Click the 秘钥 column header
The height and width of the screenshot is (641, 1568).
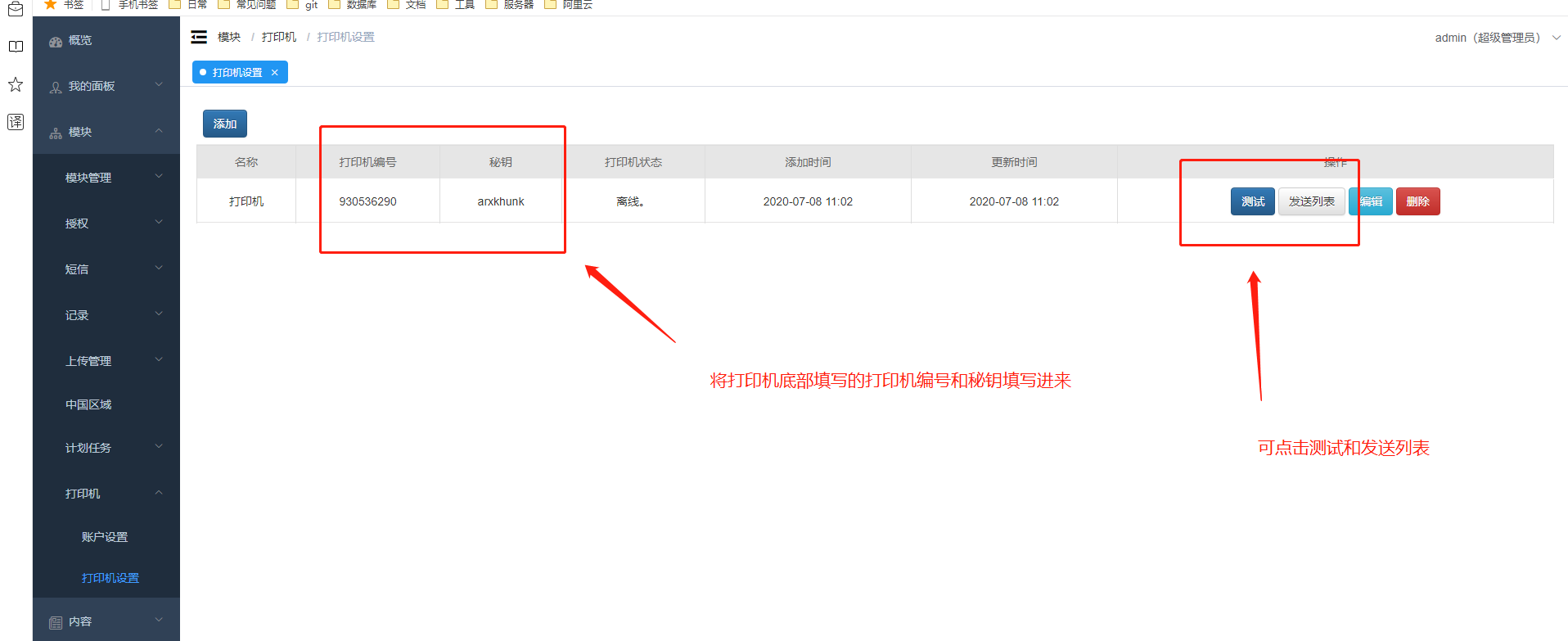point(501,162)
